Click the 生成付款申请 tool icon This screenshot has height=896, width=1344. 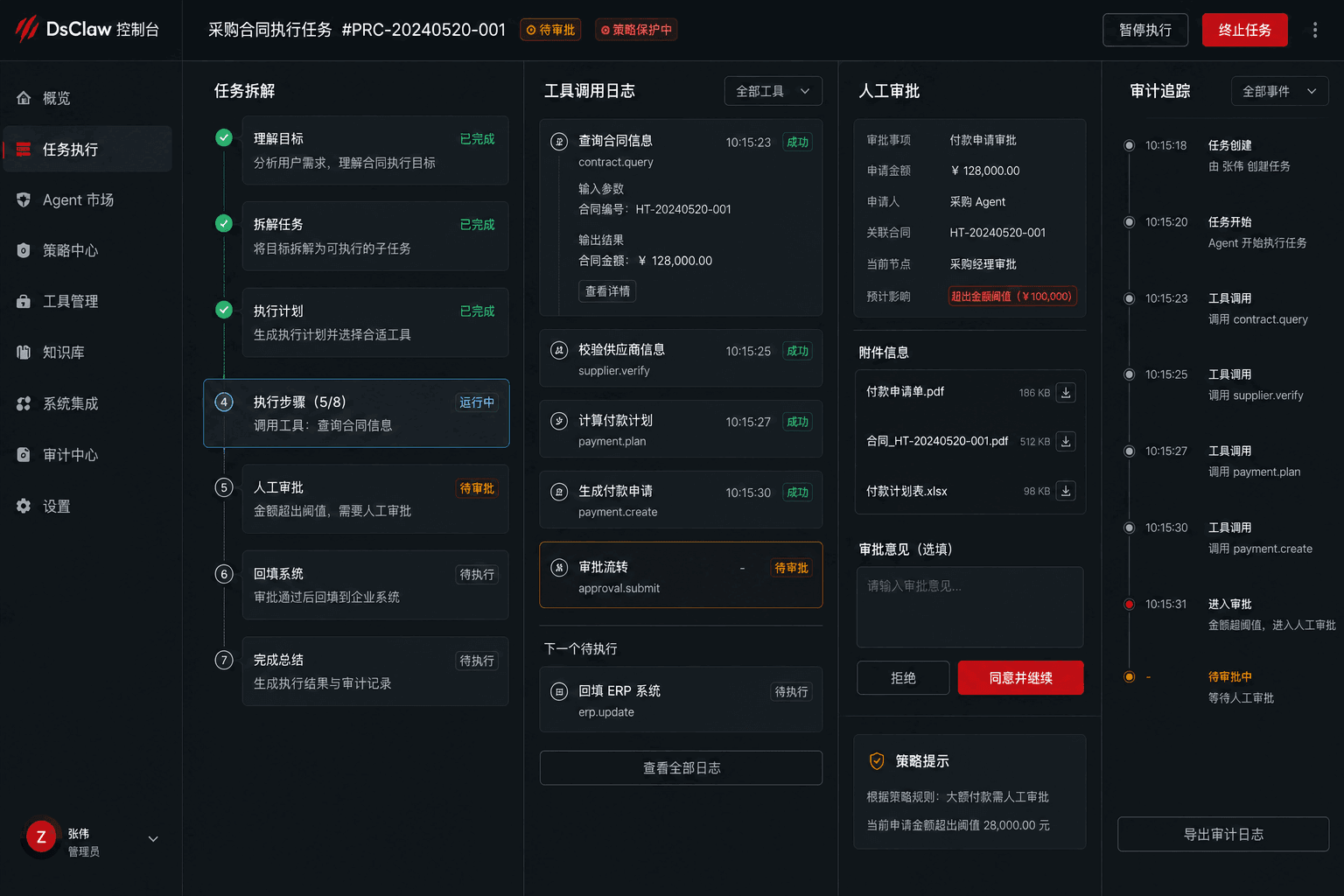(559, 492)
